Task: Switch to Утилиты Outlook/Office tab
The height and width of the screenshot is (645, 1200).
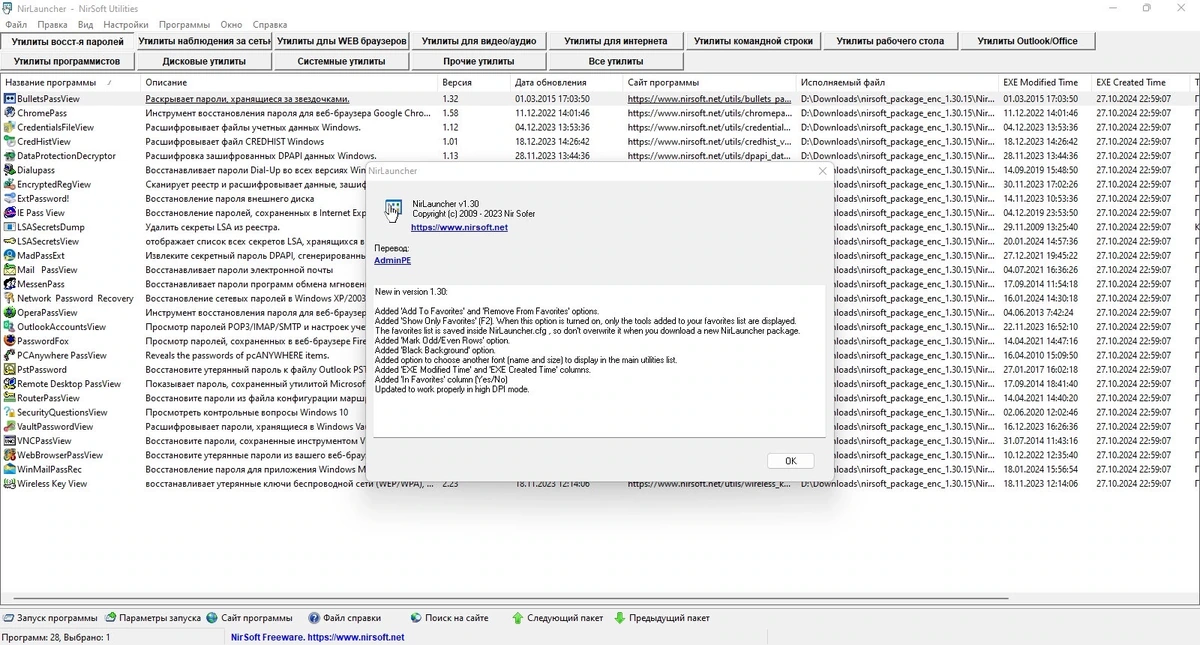Action: point(1027,41)
